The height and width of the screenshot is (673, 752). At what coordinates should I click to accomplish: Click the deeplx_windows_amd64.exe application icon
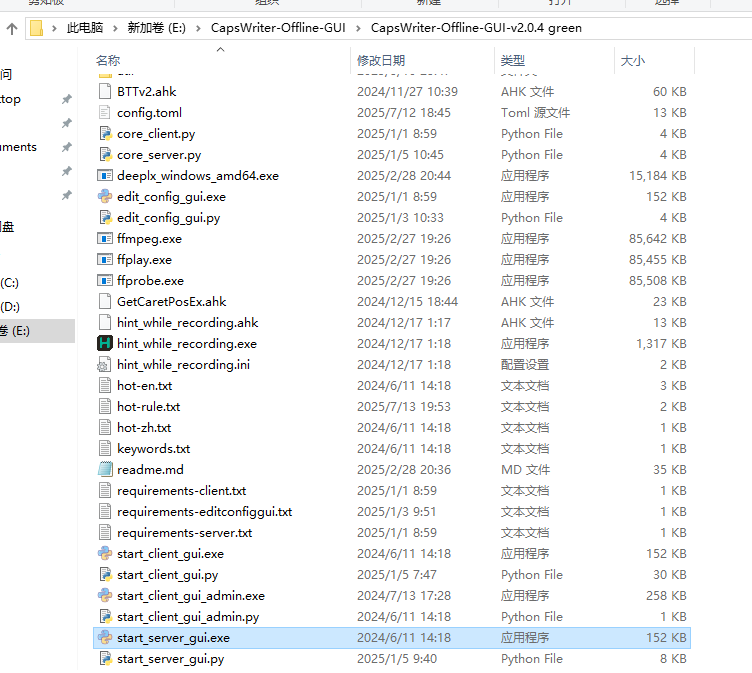(x=105, y=176)
